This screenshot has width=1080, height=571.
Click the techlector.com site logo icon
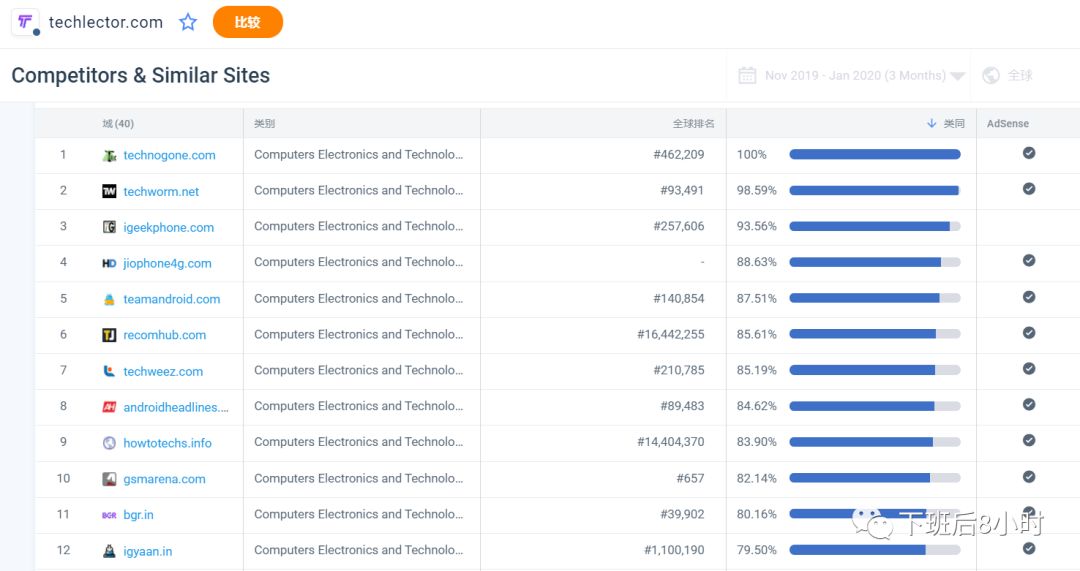25,22
